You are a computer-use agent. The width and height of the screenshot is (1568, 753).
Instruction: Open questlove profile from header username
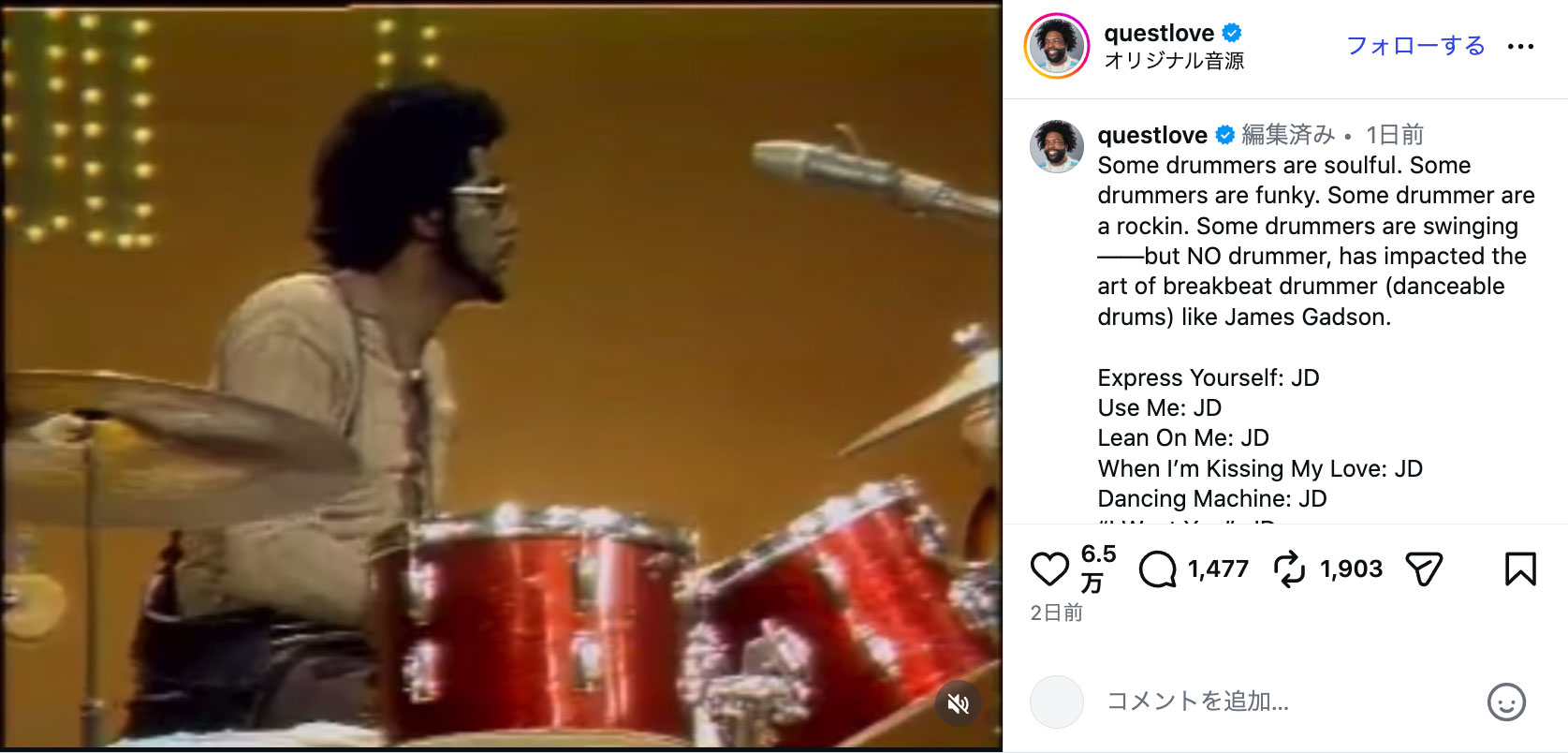1159,33
